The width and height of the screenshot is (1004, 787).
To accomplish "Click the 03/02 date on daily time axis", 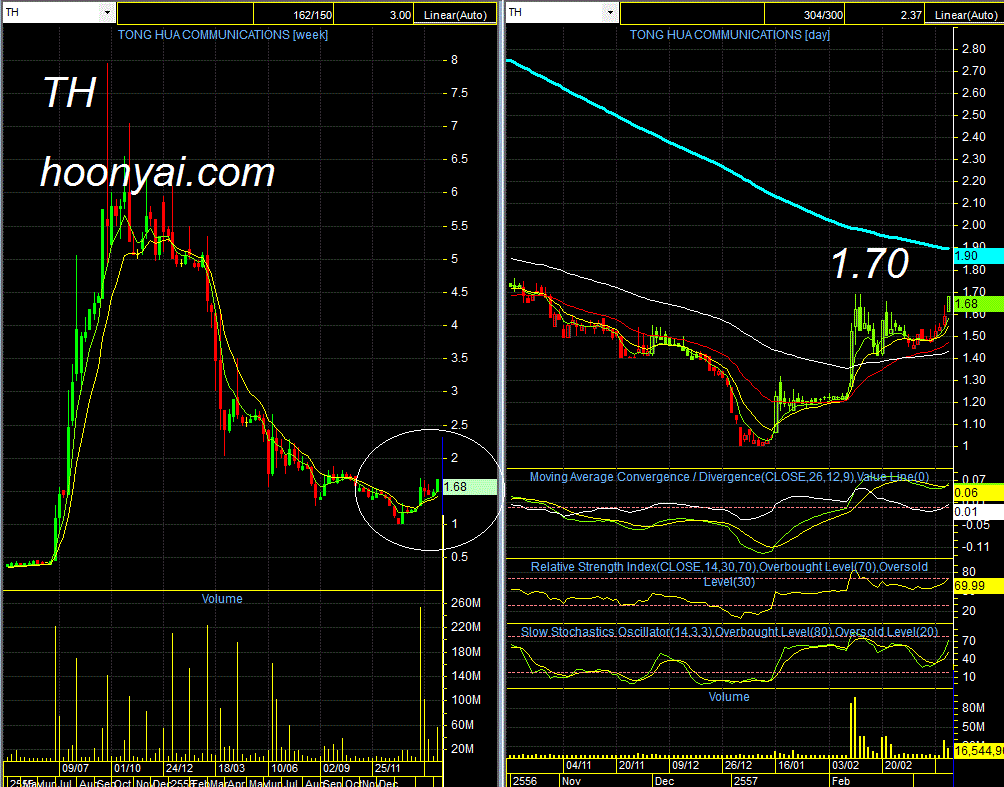I will (x=845, y=765).
